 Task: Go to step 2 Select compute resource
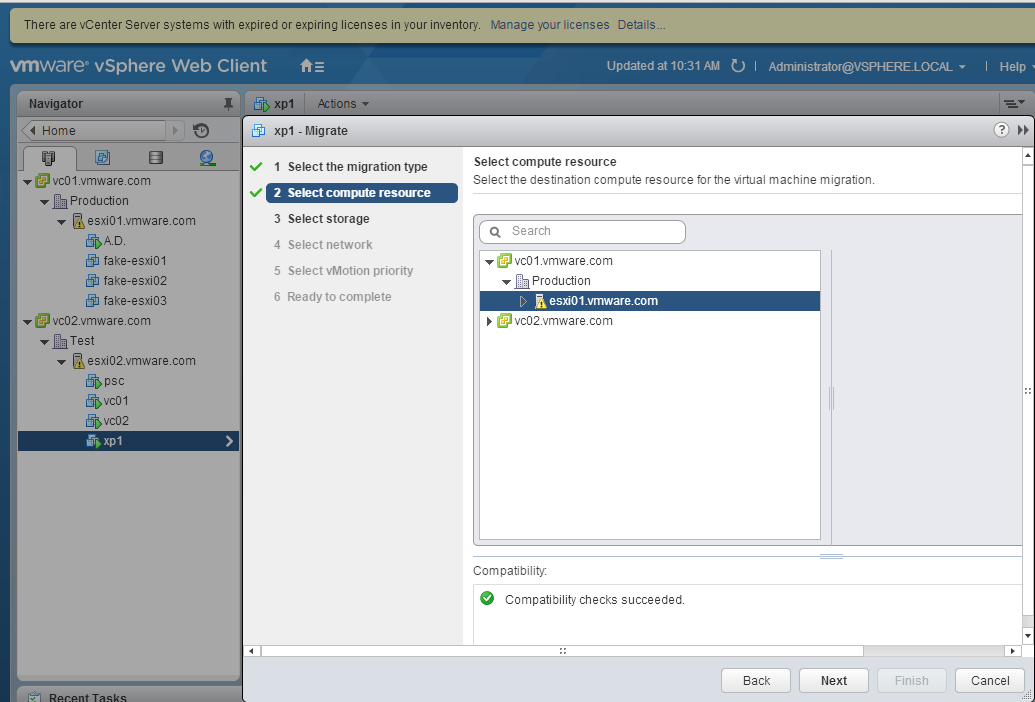(x=362, y=193)
